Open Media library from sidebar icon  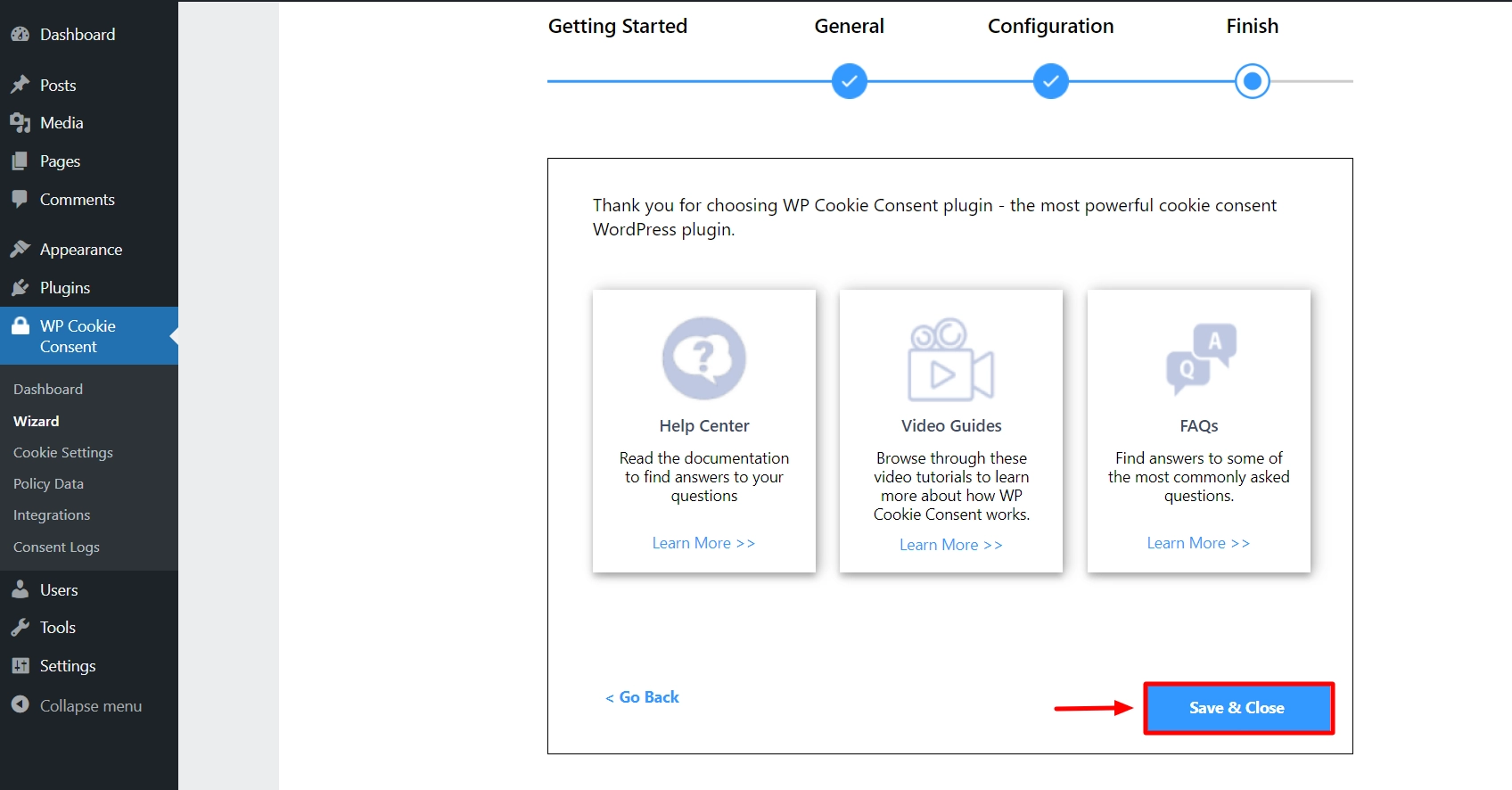coord(20,123)
